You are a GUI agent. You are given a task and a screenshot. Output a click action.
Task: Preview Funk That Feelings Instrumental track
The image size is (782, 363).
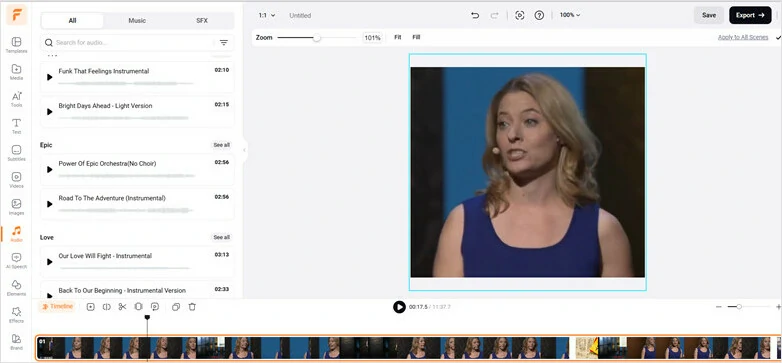point(49,77)
